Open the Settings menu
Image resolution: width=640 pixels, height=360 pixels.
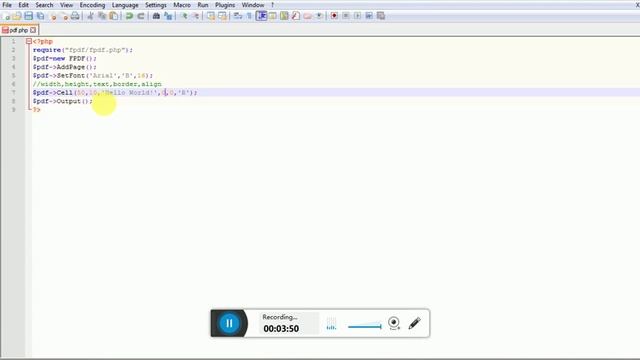click(156, 5)
